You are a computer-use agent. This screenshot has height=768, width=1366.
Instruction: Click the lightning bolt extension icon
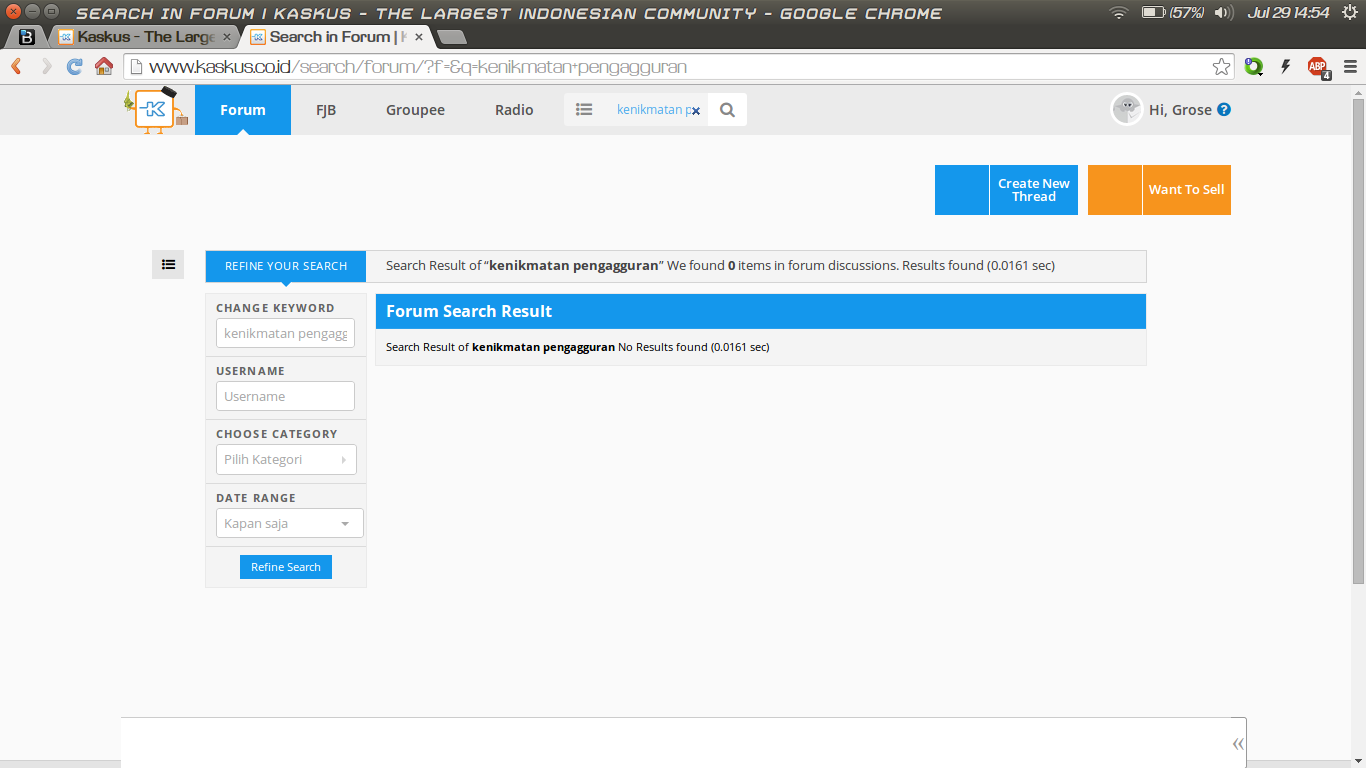(1286, 67)
